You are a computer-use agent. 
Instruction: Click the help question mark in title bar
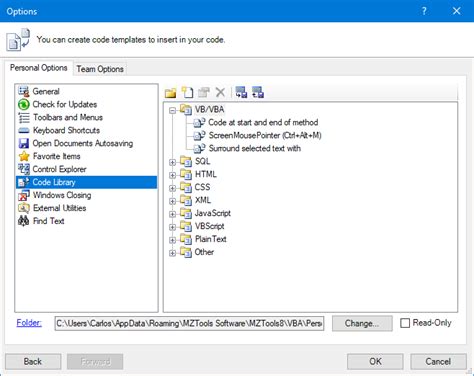424,11
